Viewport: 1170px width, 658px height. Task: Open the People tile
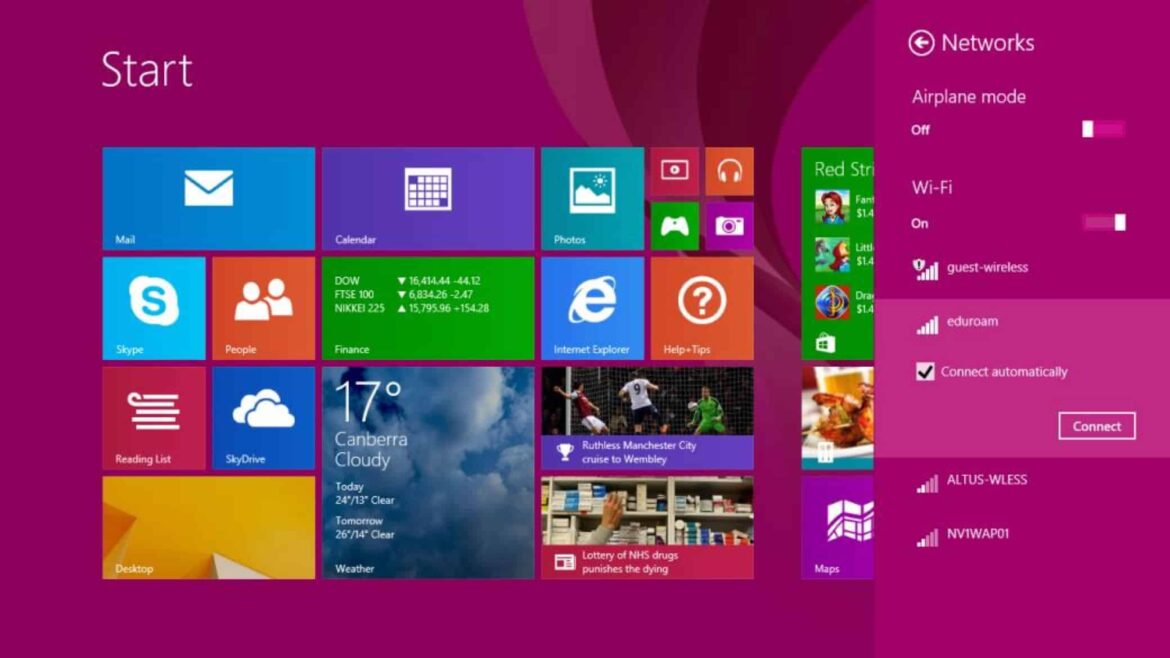(x=263, y=307)
